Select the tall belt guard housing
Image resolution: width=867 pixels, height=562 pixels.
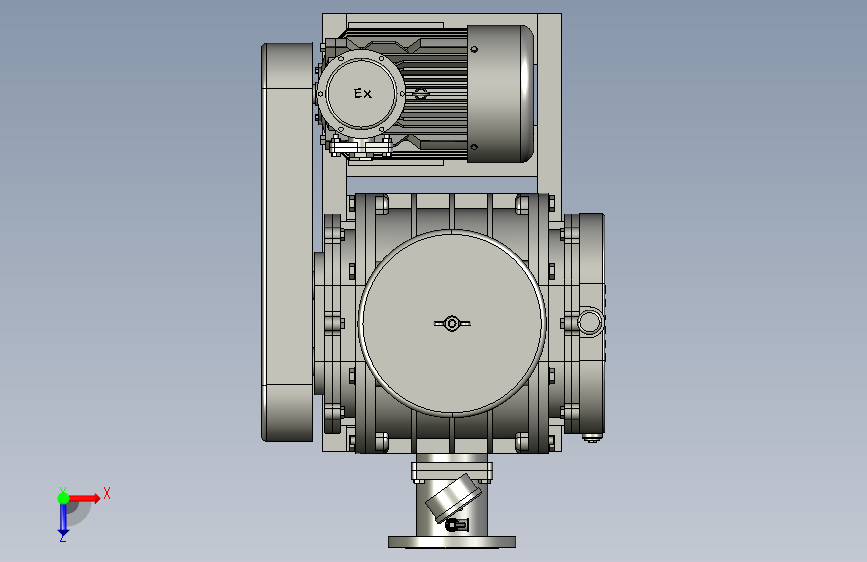288,242
